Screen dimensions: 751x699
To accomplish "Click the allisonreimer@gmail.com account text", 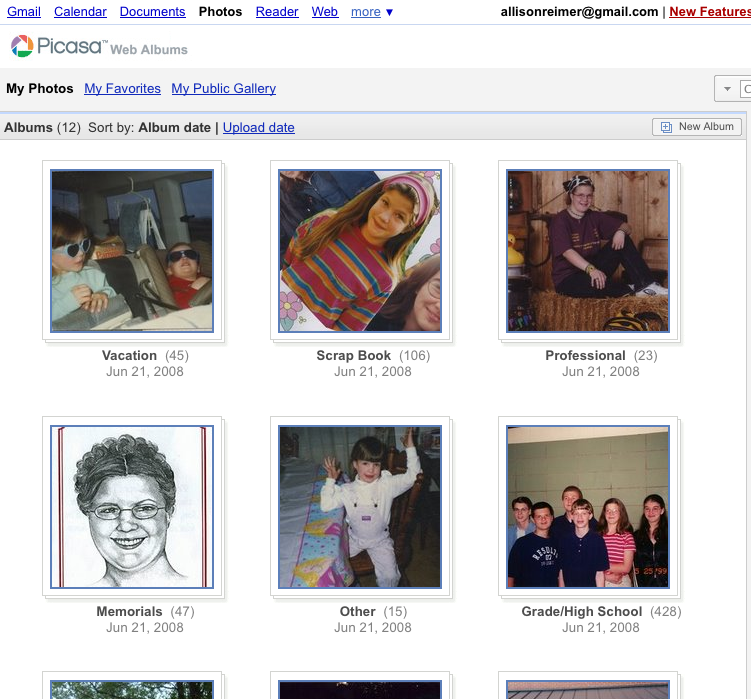I will coord(579,11).
